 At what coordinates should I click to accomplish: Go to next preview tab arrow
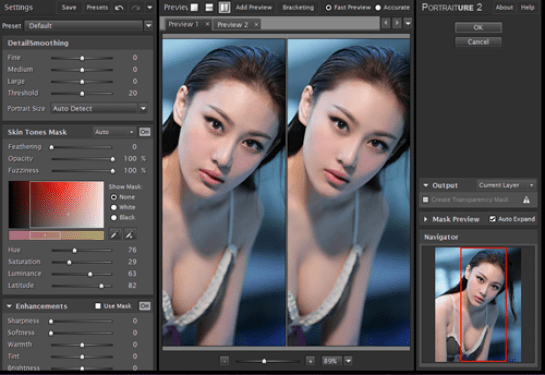(397, 23)
